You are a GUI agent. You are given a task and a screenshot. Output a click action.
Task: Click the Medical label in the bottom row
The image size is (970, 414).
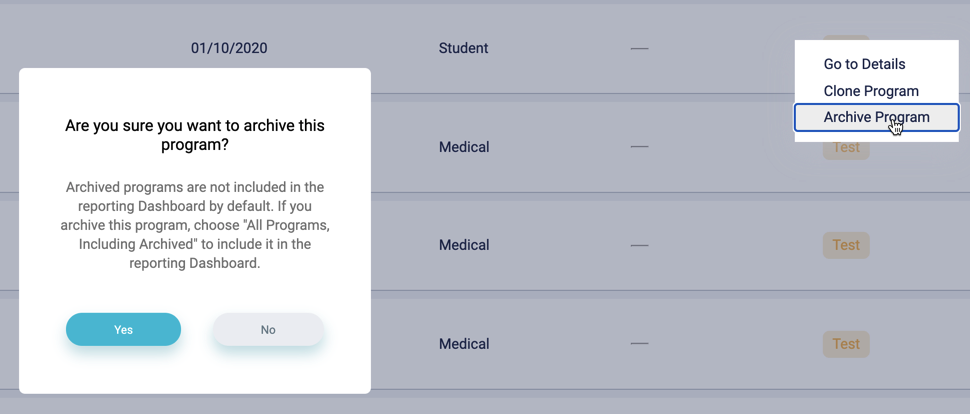tap(464, 343)
